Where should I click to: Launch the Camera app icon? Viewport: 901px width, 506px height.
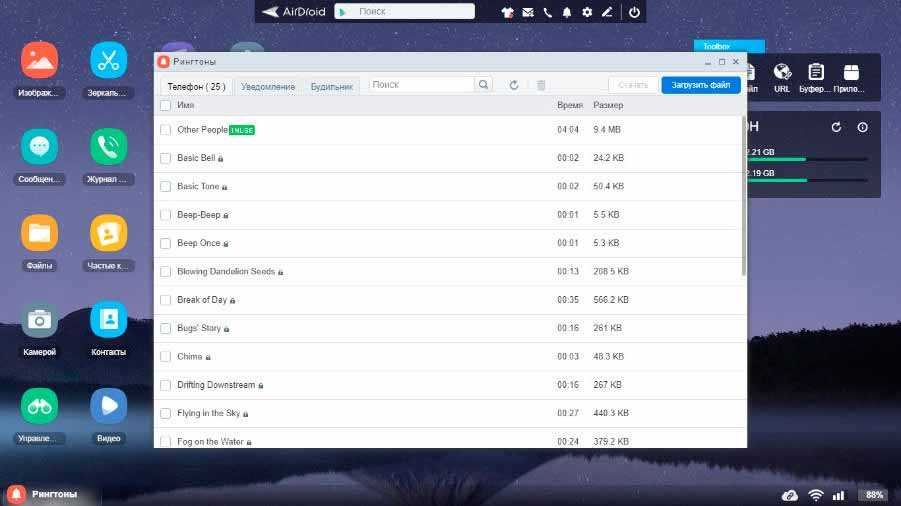pos(40,319)
